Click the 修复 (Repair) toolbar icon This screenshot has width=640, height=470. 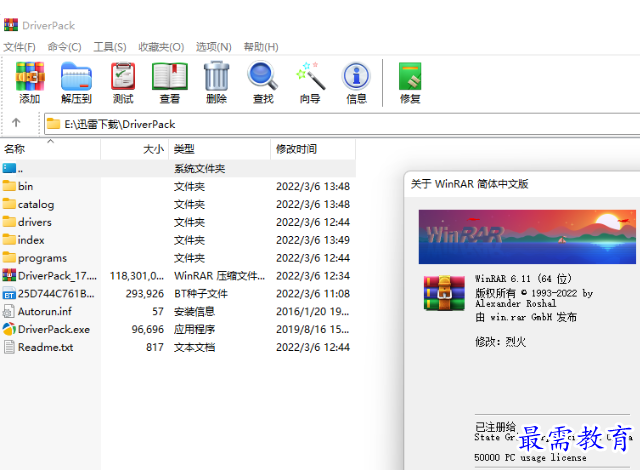click(x=410, y=77)
